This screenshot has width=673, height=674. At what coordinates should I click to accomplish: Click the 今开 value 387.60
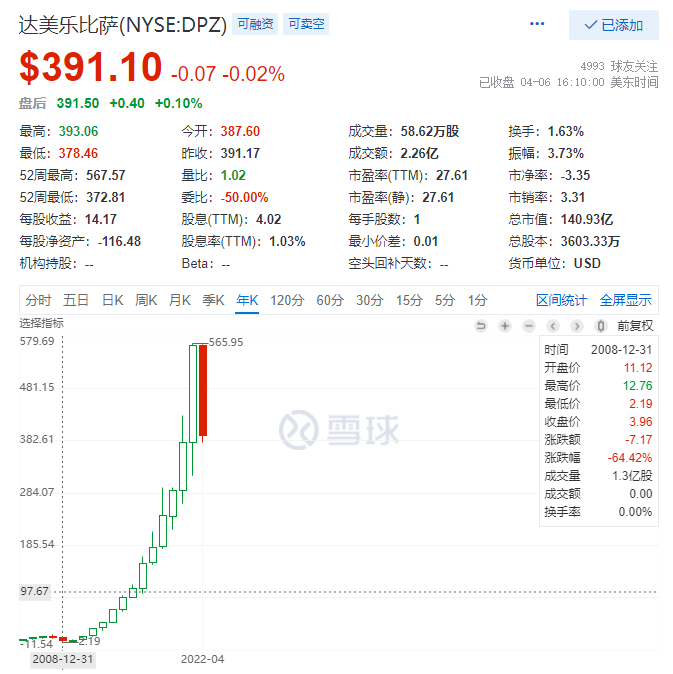click(x=240, y=131)
